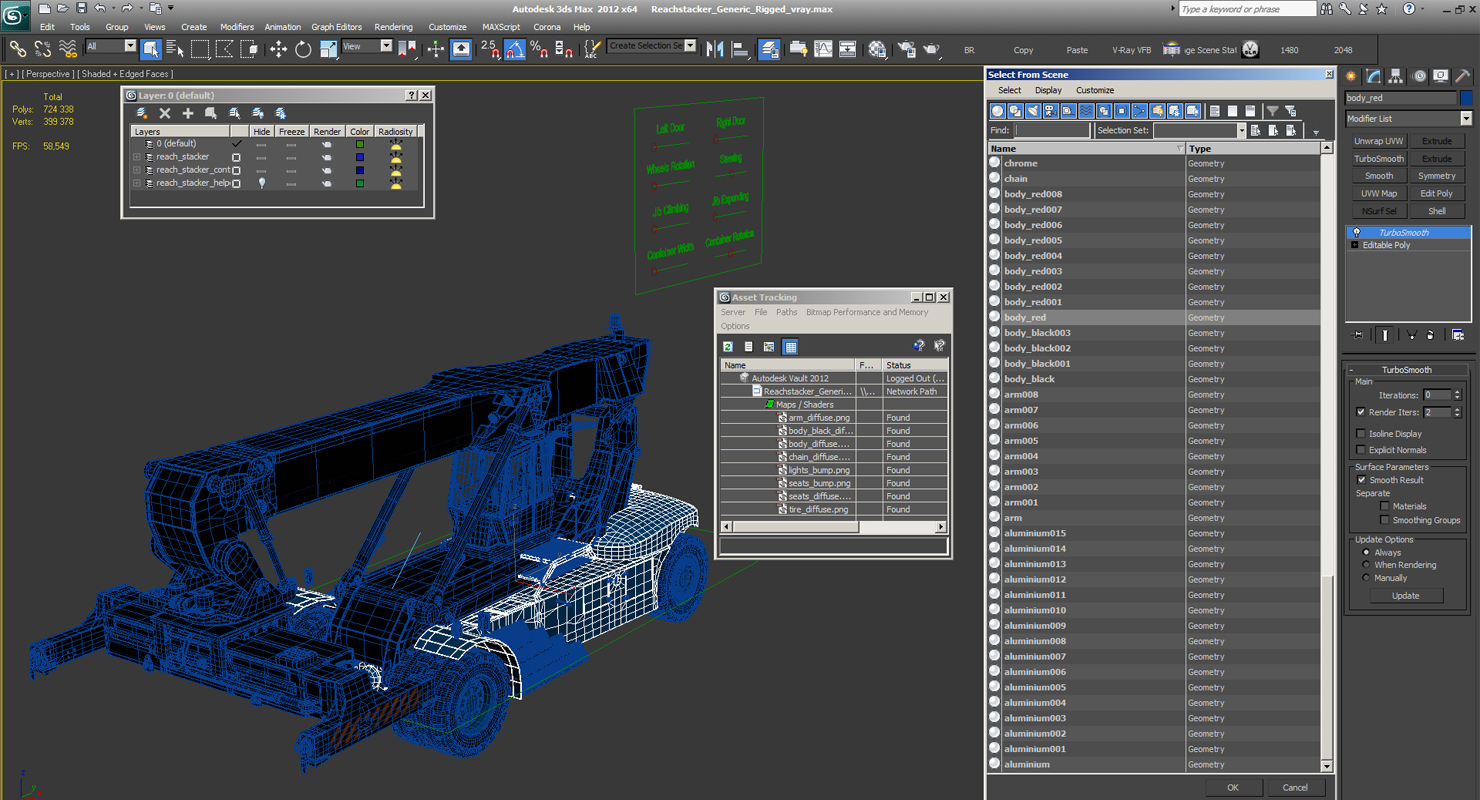
Task: Expand the reach_stacker layer
Action: point(137,157)
